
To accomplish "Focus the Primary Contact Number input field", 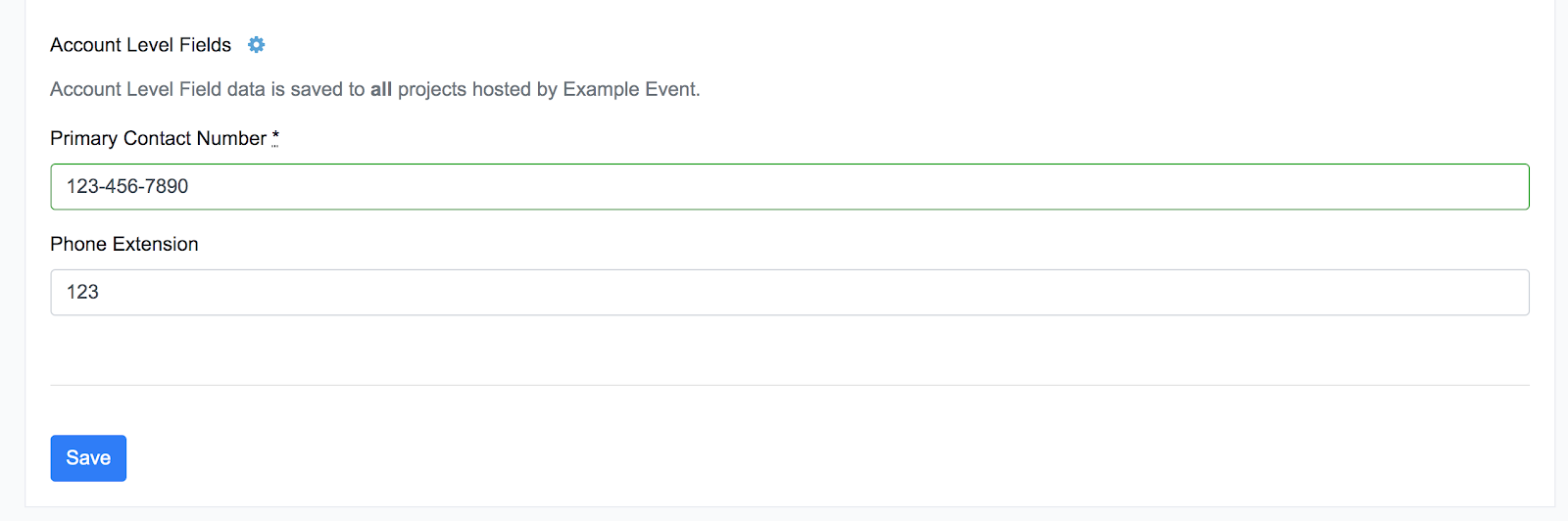I will pyautogui.click(x=790, y=187).
